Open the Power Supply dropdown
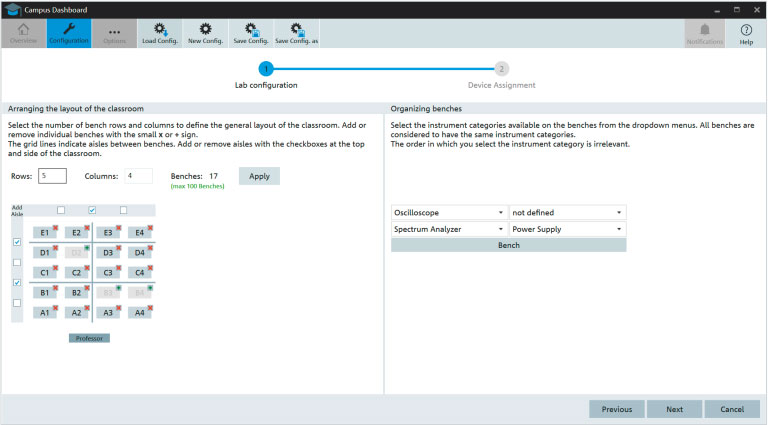 pyautogui.click(x=567, y=228)
